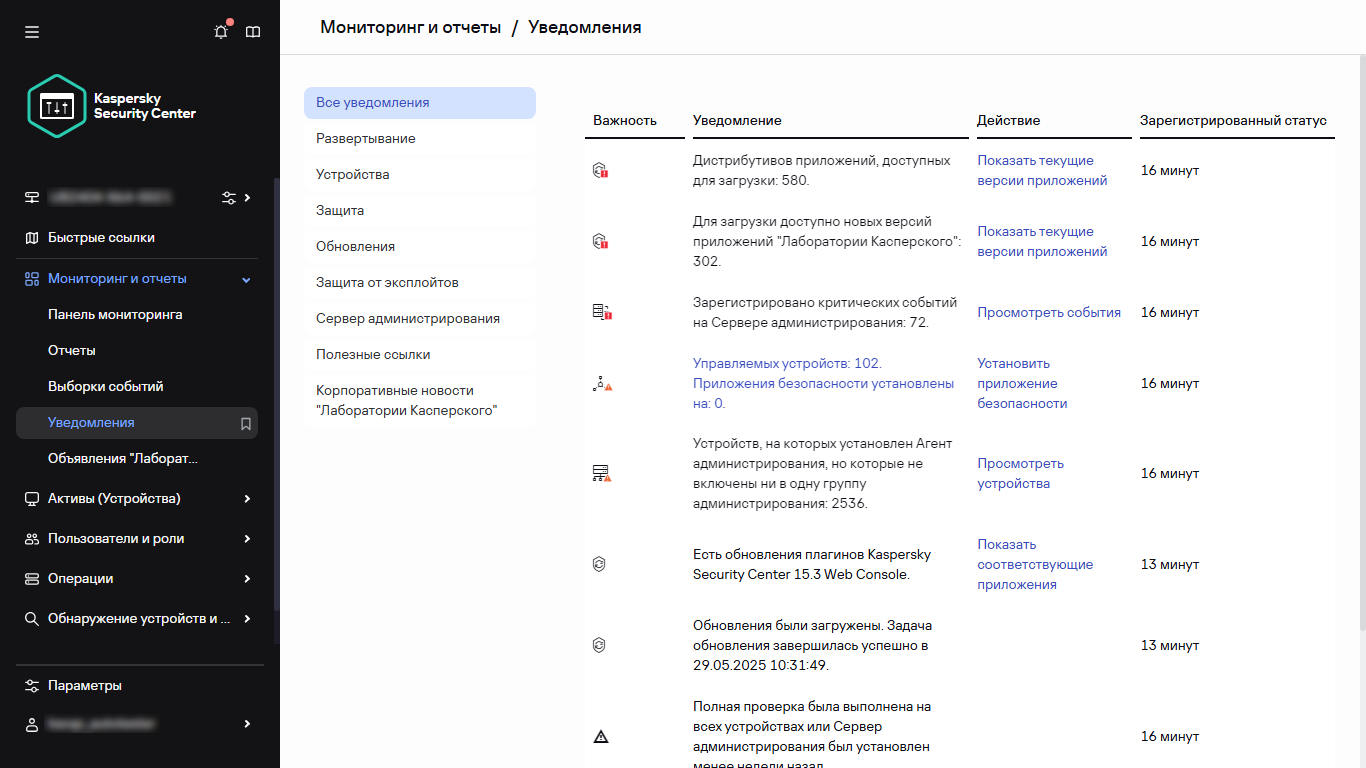Open the Параметры gear icon

click(x=33, y=685)
